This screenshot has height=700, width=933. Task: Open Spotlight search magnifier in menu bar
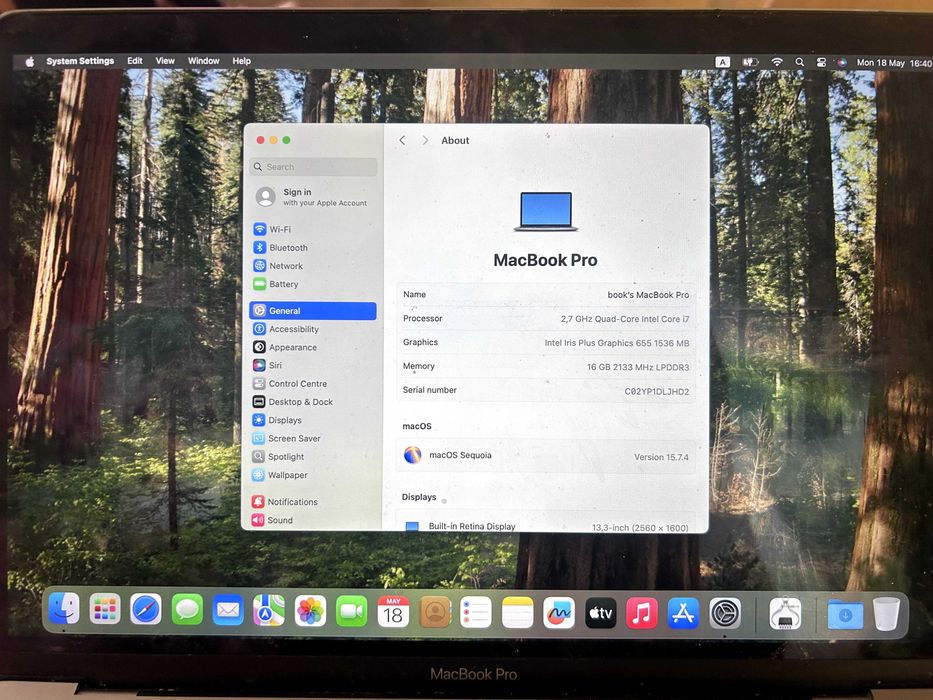(800, 62)
